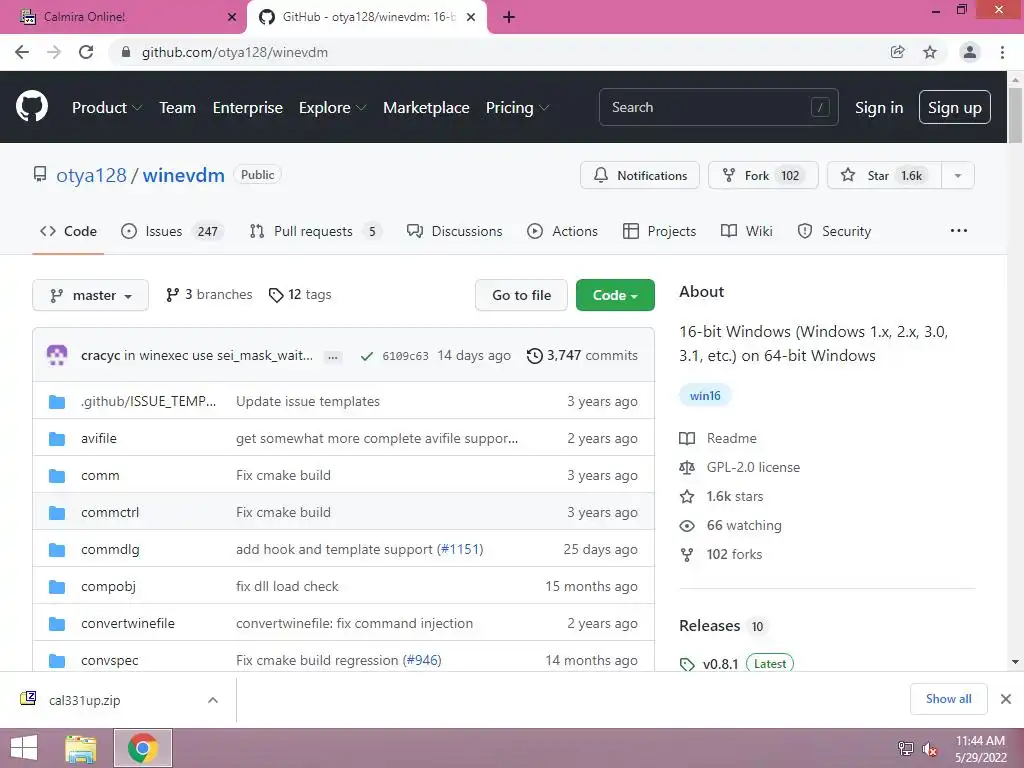Screen dimensions: 1024x768
Task: Bookmark this page with the star icon
Action: [930, 52]
